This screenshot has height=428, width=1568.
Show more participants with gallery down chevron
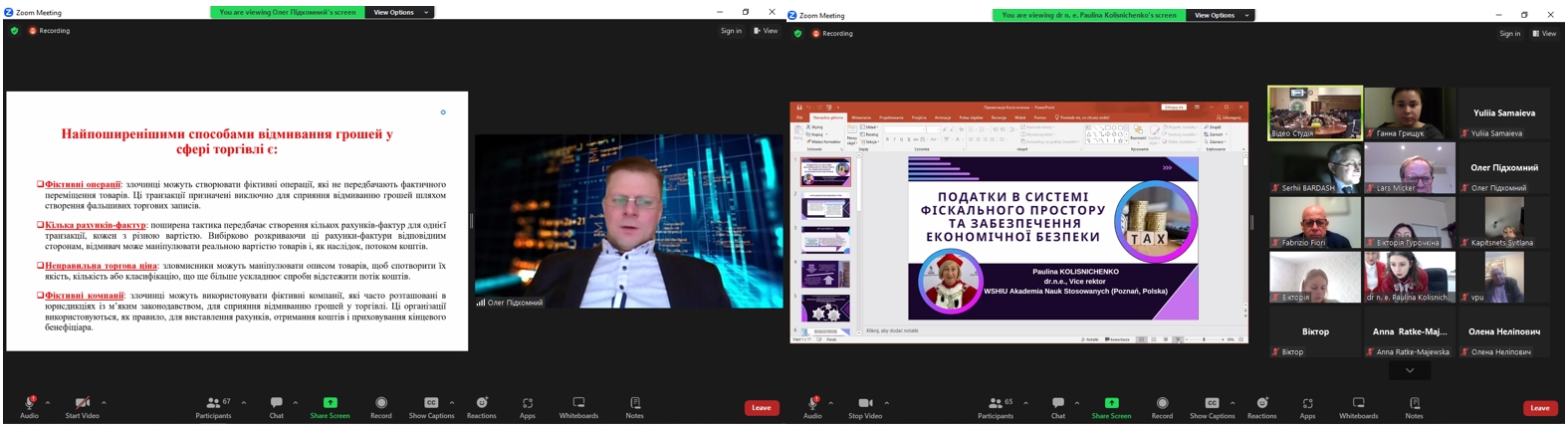pyautogui.click(x=1410, y=370)
